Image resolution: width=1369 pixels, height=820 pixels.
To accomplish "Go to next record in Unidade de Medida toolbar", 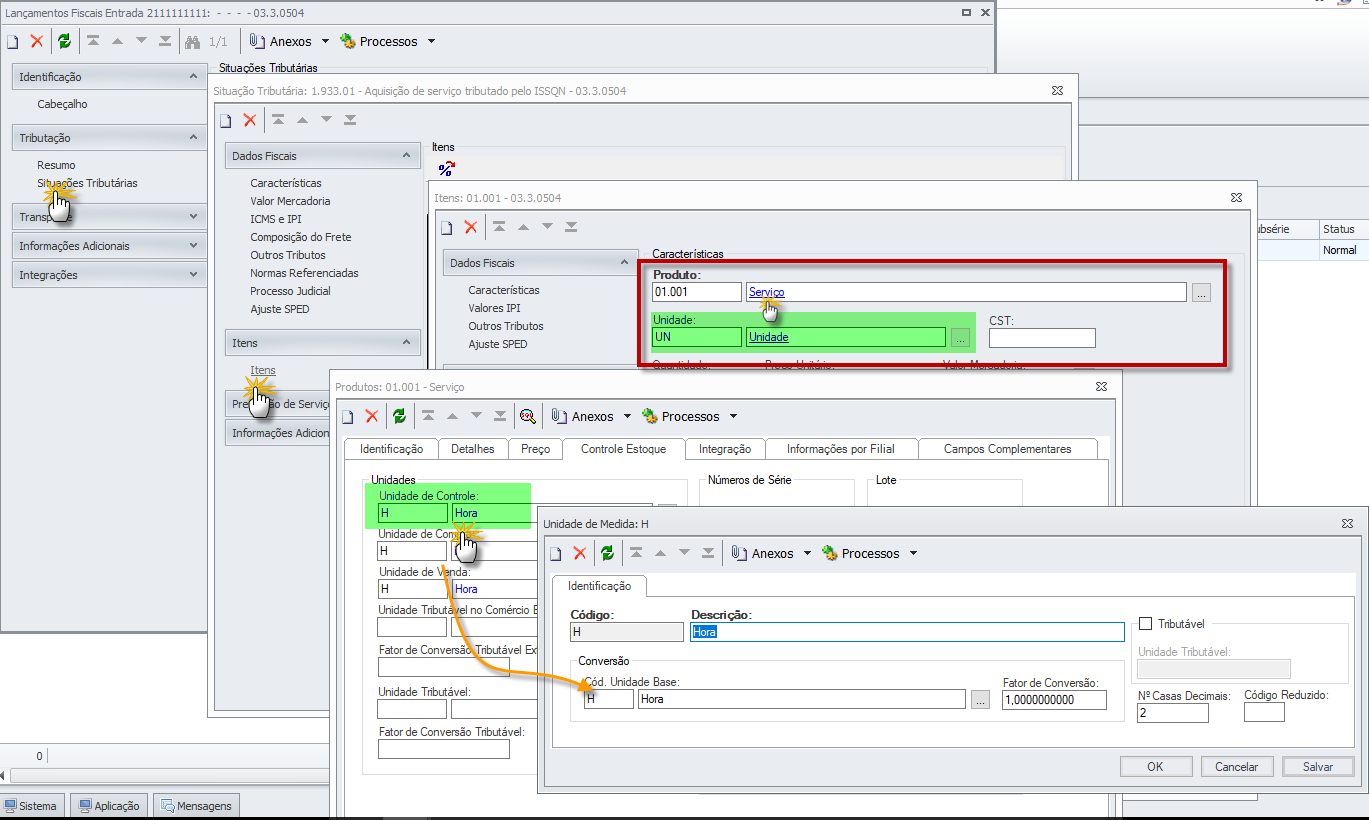I will [684, 553].
